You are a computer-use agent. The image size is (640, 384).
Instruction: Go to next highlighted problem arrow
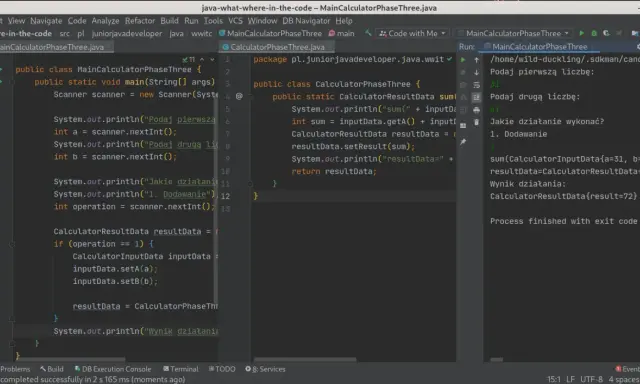[212, 60]
